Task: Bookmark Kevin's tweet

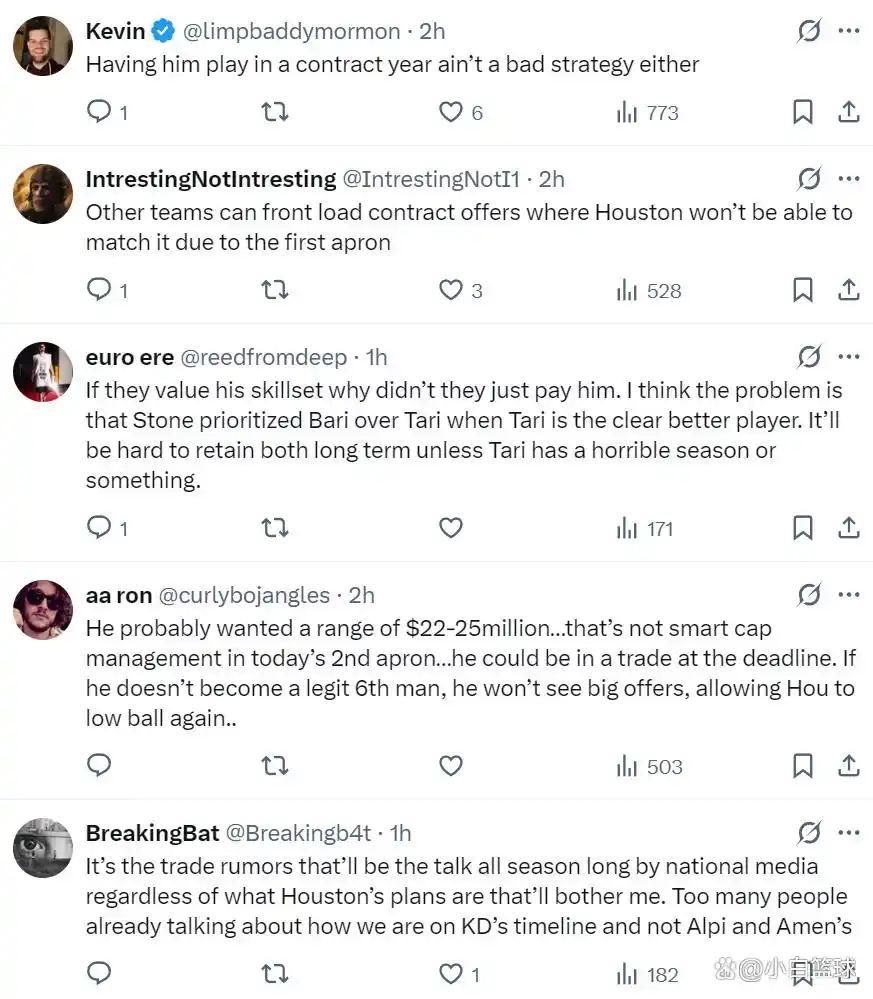Action: coord(802,112)
